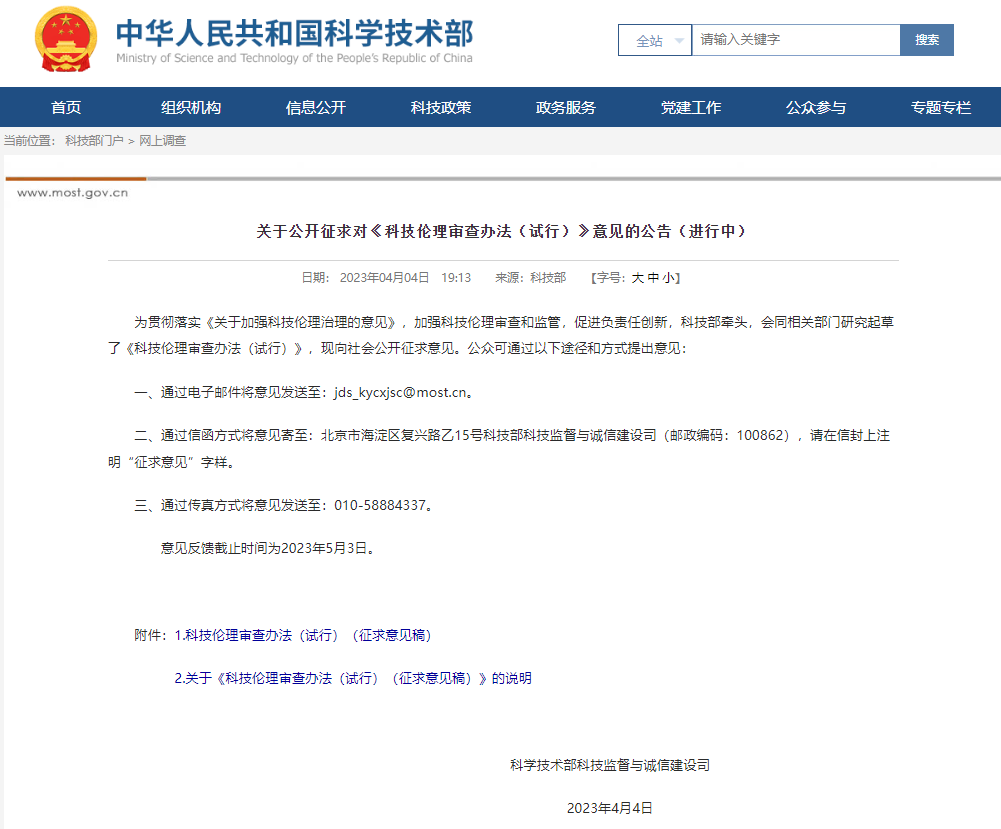Click 网上调查 breadcrumb link
This screenshot has width=1001, height=829.
point(162,141)
